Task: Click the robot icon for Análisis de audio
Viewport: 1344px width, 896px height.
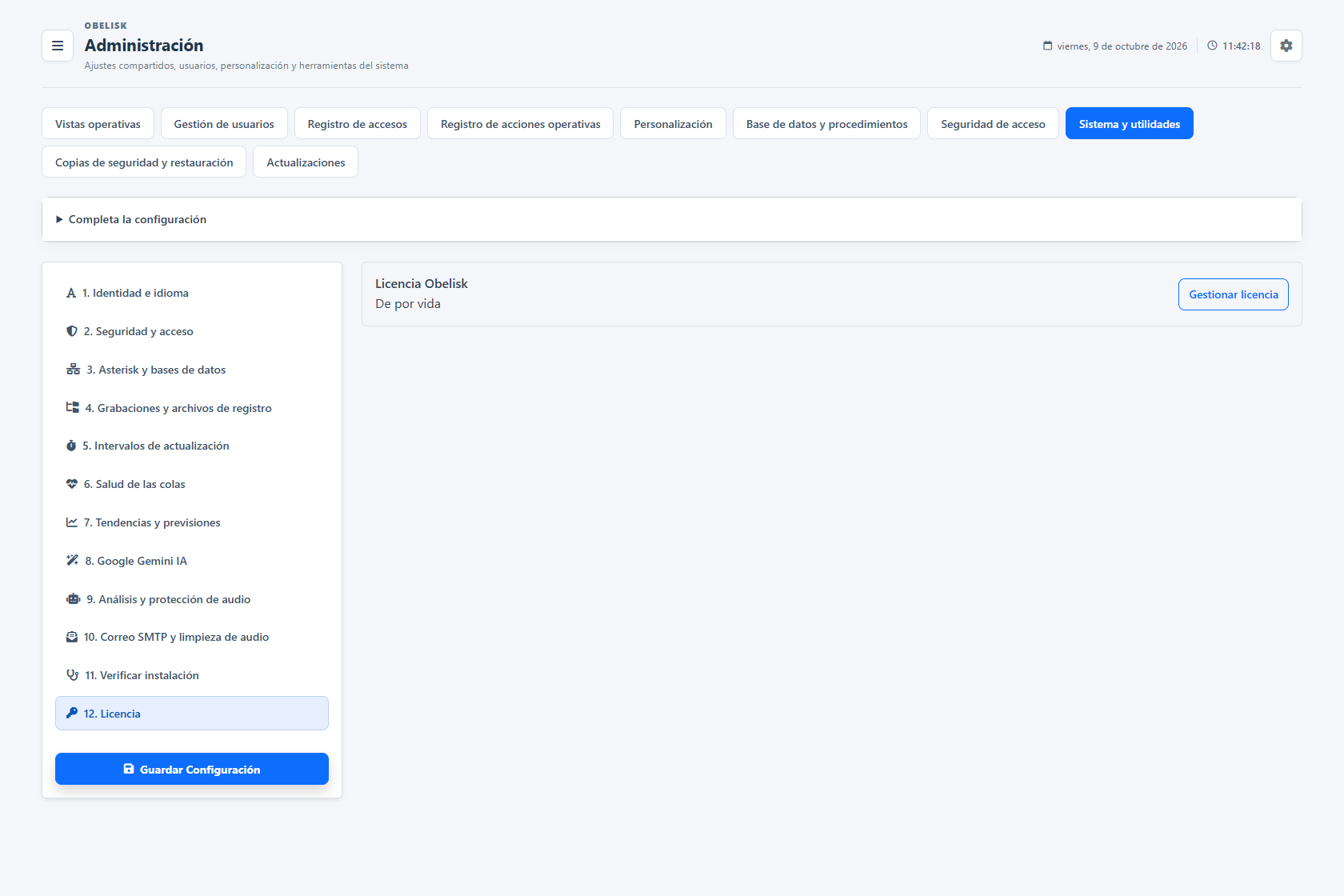Action: (73, 599)
